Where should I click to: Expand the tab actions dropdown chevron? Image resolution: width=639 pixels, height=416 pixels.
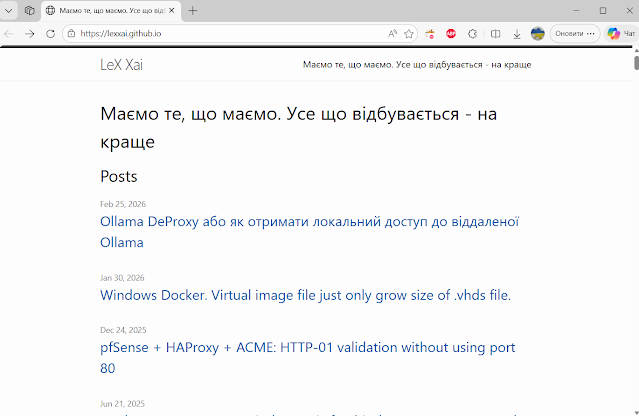click(9, 10)
